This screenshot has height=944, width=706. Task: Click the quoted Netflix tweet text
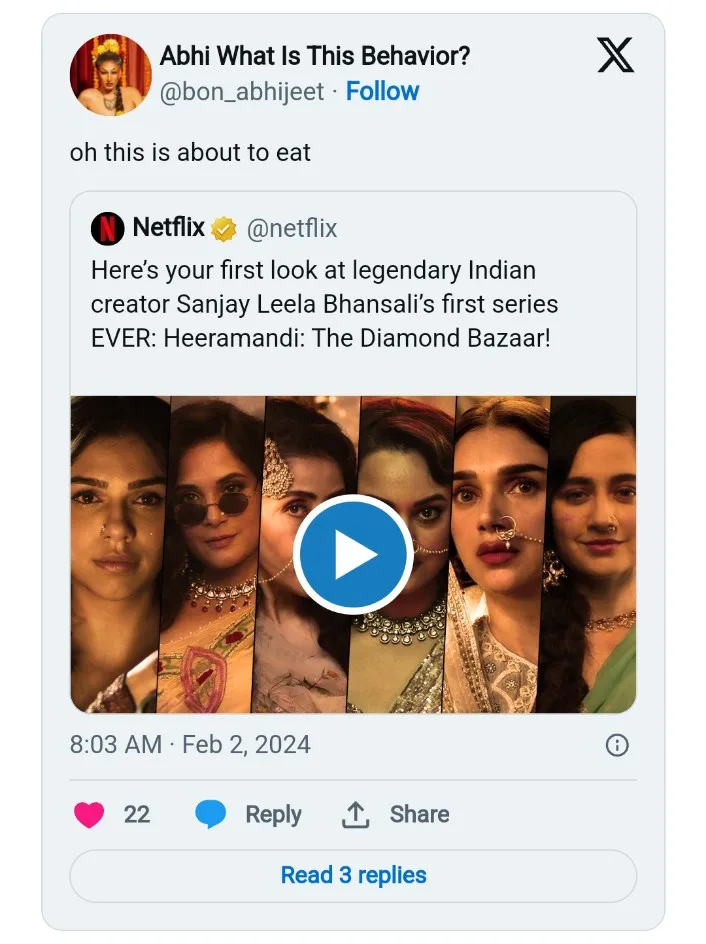click(324, 304)
